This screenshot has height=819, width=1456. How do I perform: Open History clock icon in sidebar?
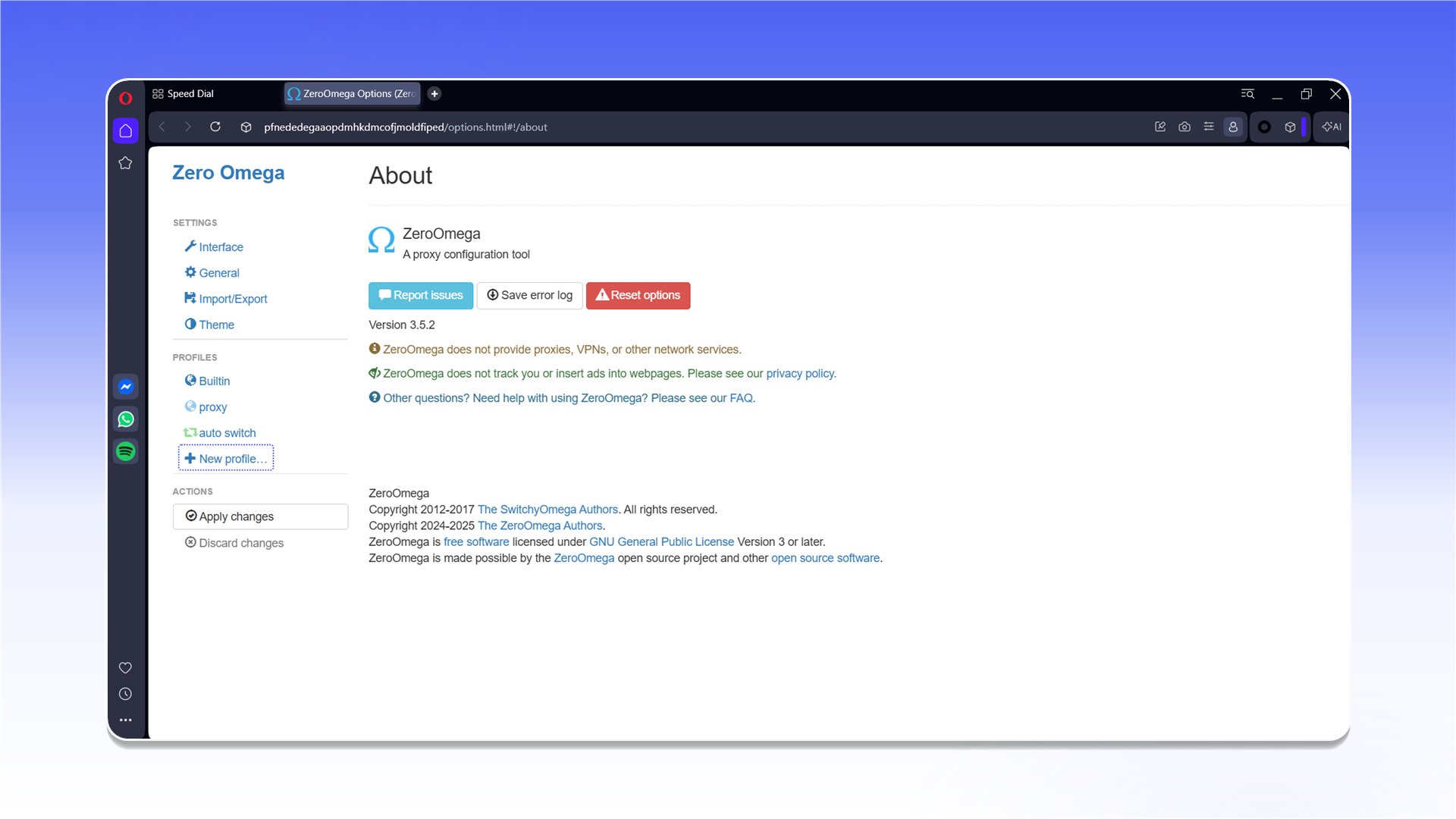[126, 694]
